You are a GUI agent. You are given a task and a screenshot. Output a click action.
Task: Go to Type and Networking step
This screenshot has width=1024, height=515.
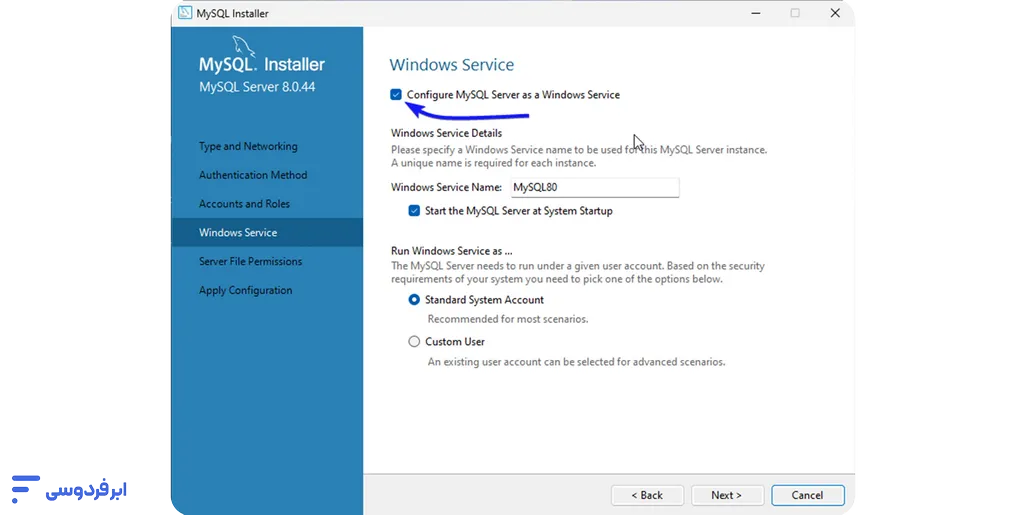248,147
